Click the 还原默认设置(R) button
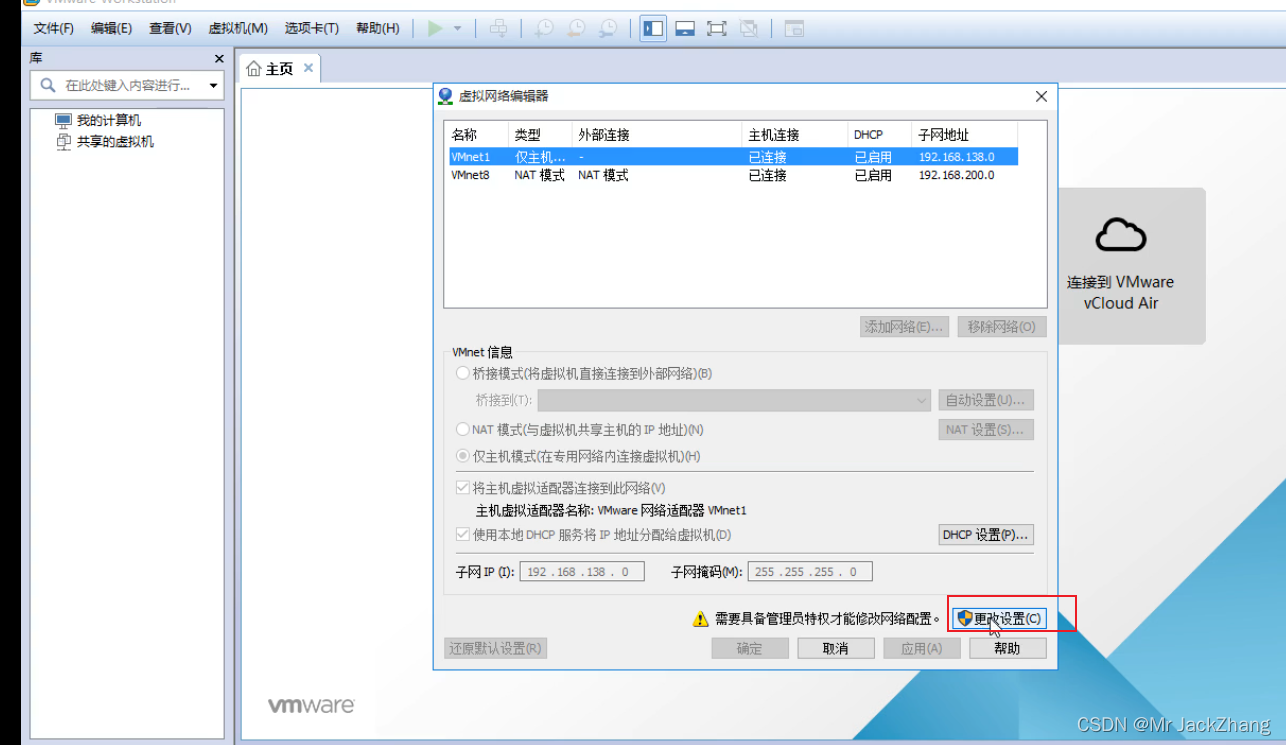 [x=496, y=648]
